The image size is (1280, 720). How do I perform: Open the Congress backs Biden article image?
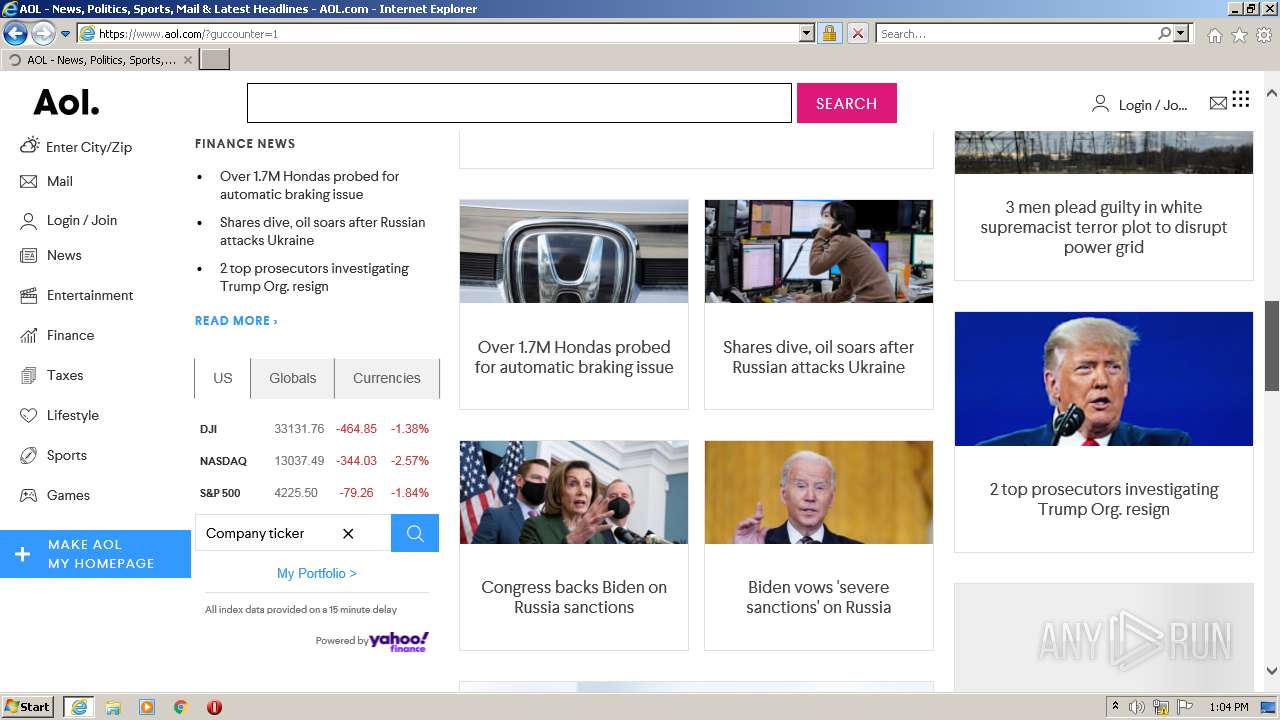[574, 492]
